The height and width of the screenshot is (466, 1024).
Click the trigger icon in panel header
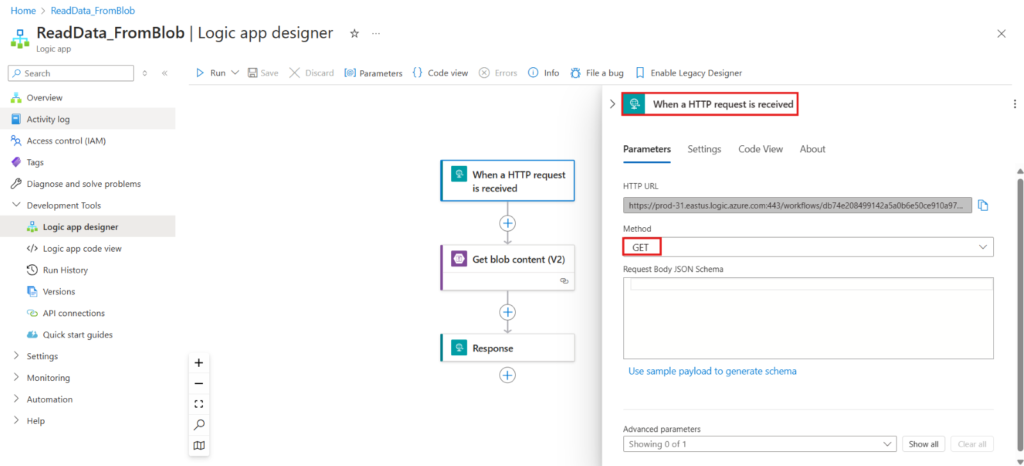[x=633, y=104]
